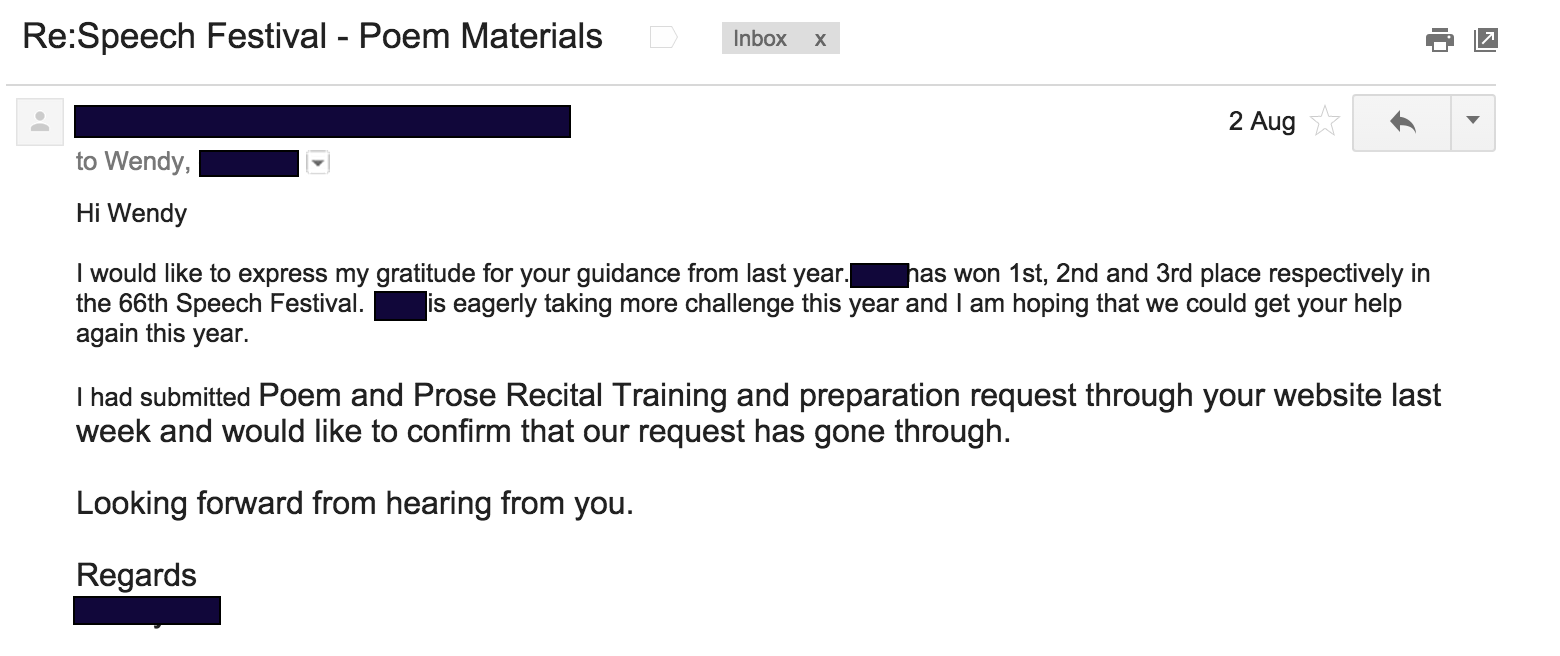Click the redacted sender name
Screen dimensions: 1560x656
pos(322,121)
